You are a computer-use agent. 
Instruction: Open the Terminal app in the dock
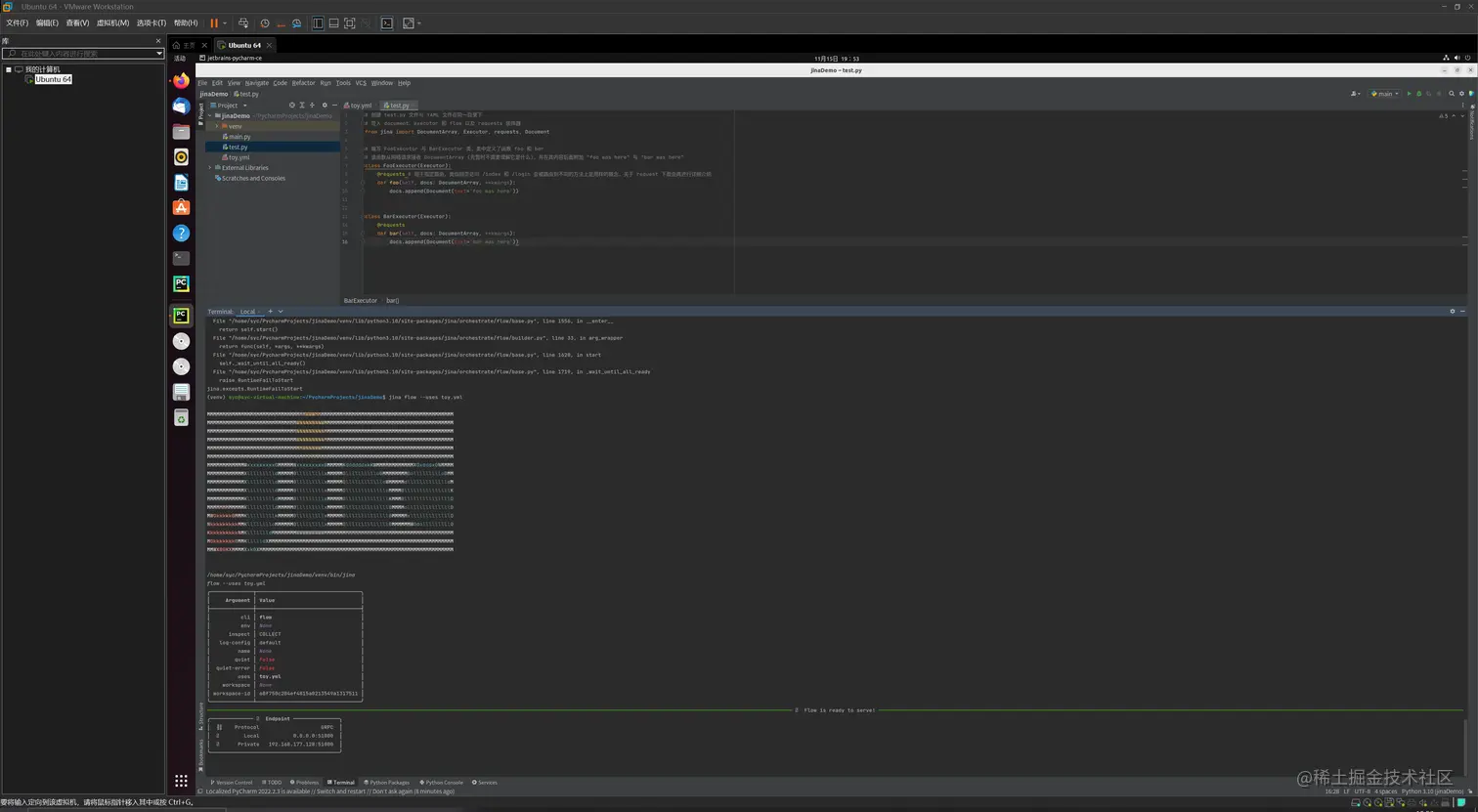pyautogui.click(x=181, y=258)
